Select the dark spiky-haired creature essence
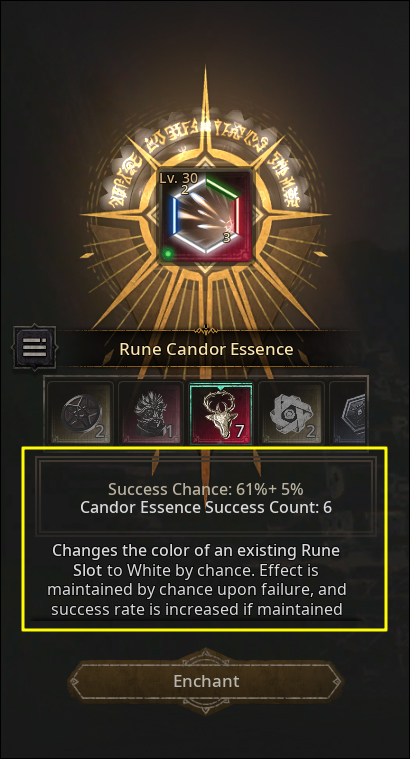 pos(151,413)
